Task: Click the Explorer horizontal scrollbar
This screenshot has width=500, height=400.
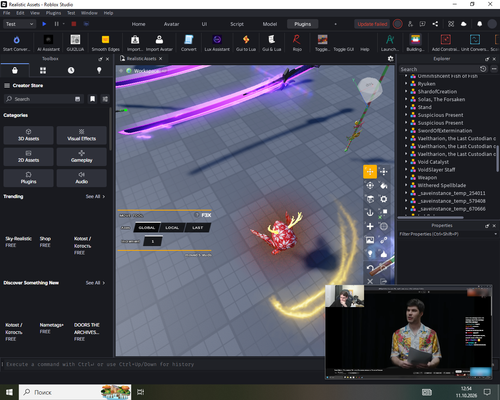Action: (431, 217)
